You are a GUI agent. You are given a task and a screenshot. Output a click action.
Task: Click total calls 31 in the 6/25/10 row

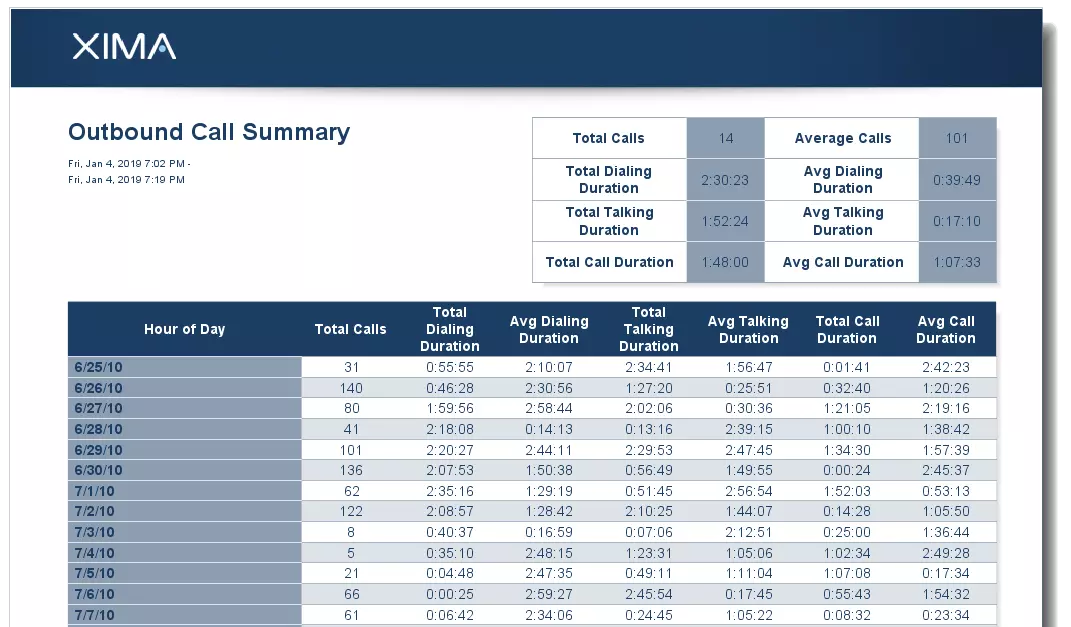click(x=351, y=367)
